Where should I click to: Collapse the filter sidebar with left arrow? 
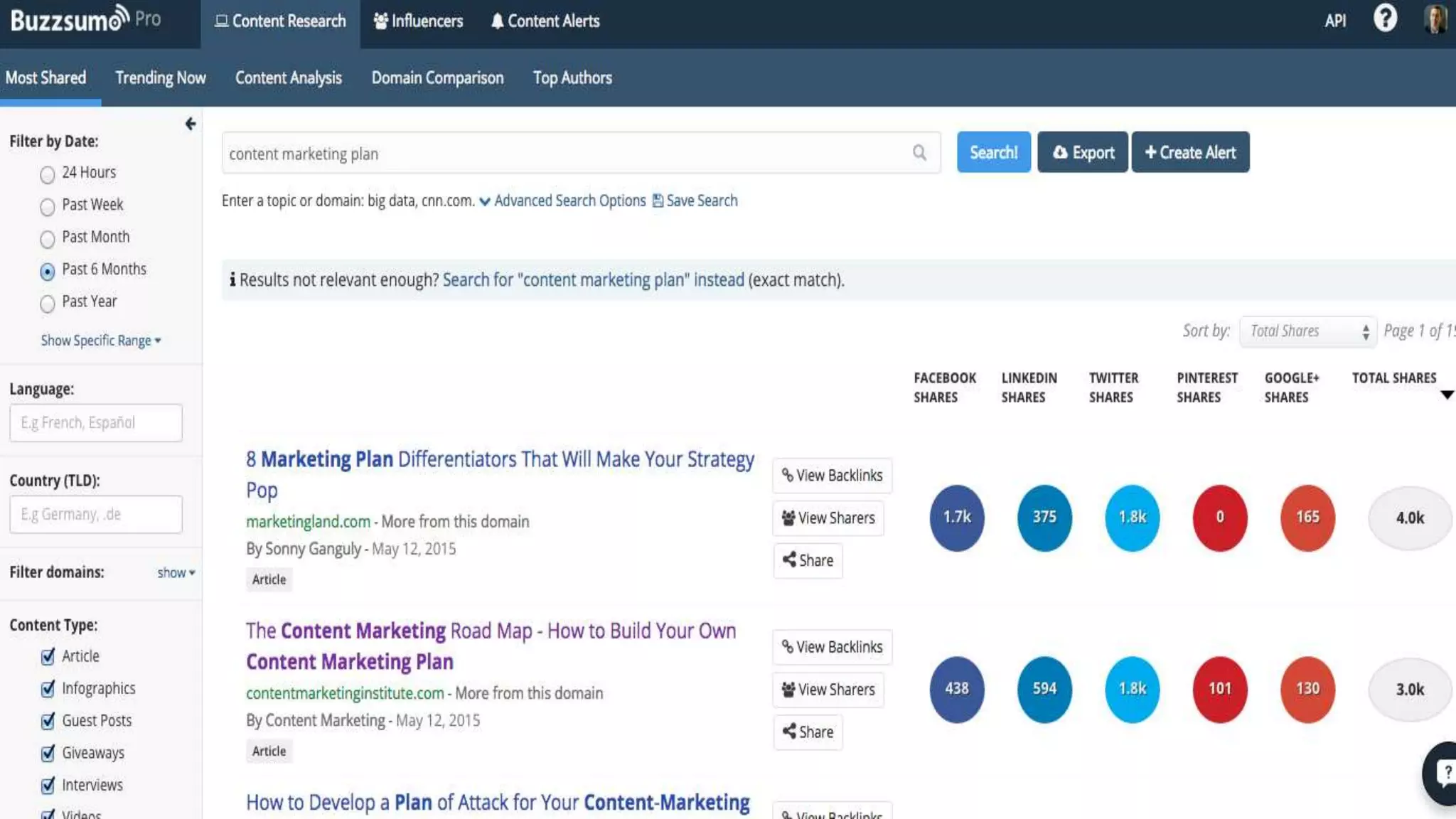pos(190,124)
